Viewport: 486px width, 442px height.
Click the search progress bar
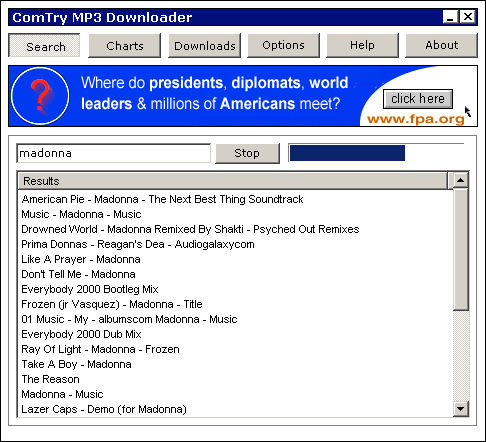(377, 153)
